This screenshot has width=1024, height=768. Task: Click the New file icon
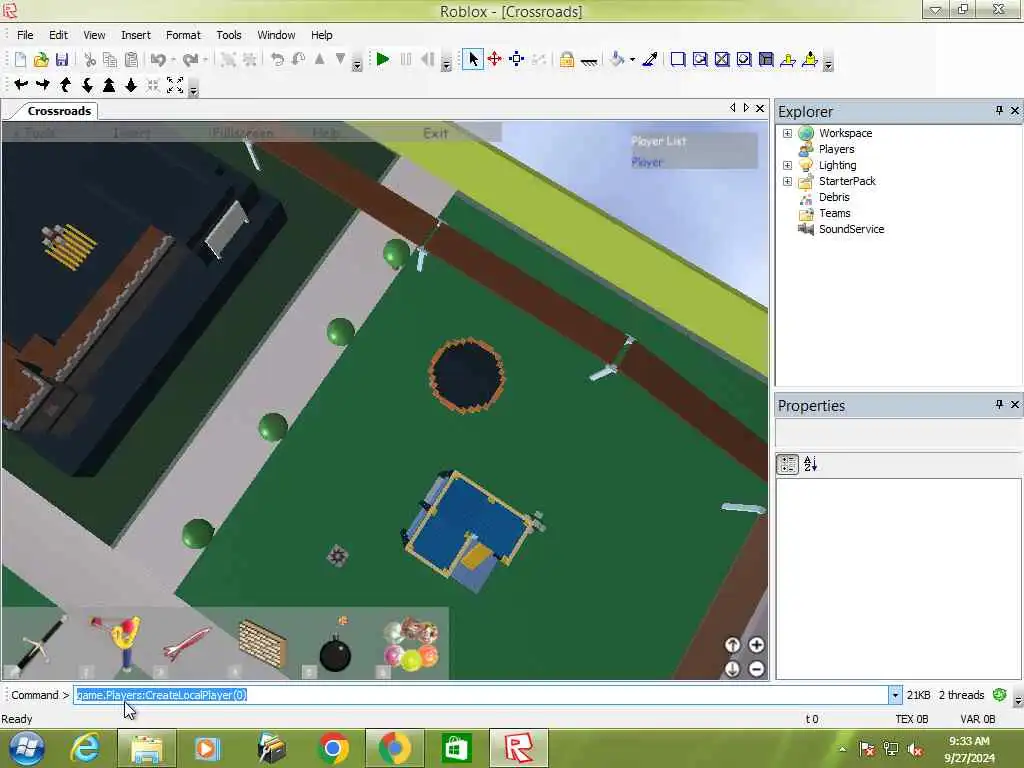[x=20, y=59]
